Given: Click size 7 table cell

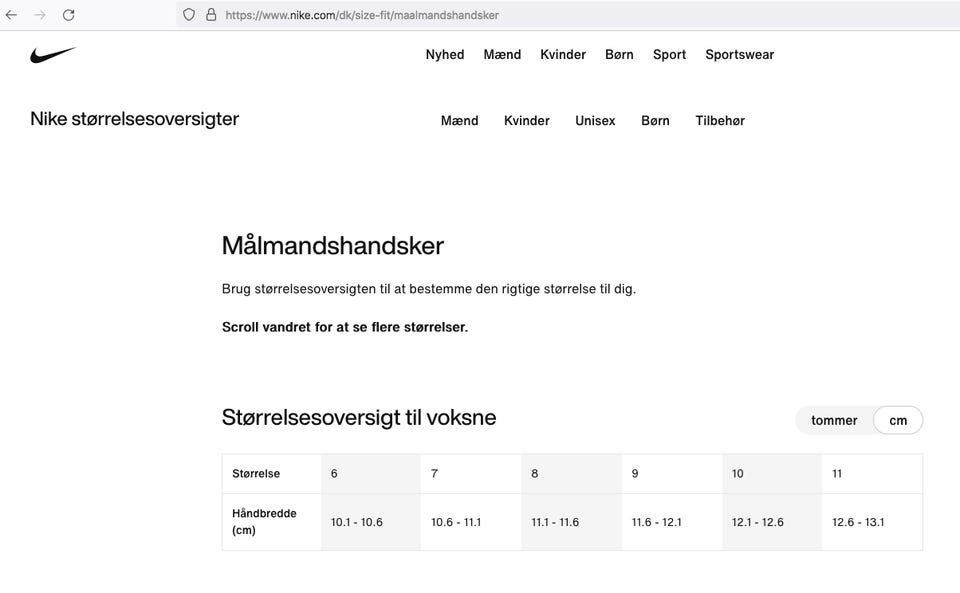Looking at the screenshot, I should 471,474.
